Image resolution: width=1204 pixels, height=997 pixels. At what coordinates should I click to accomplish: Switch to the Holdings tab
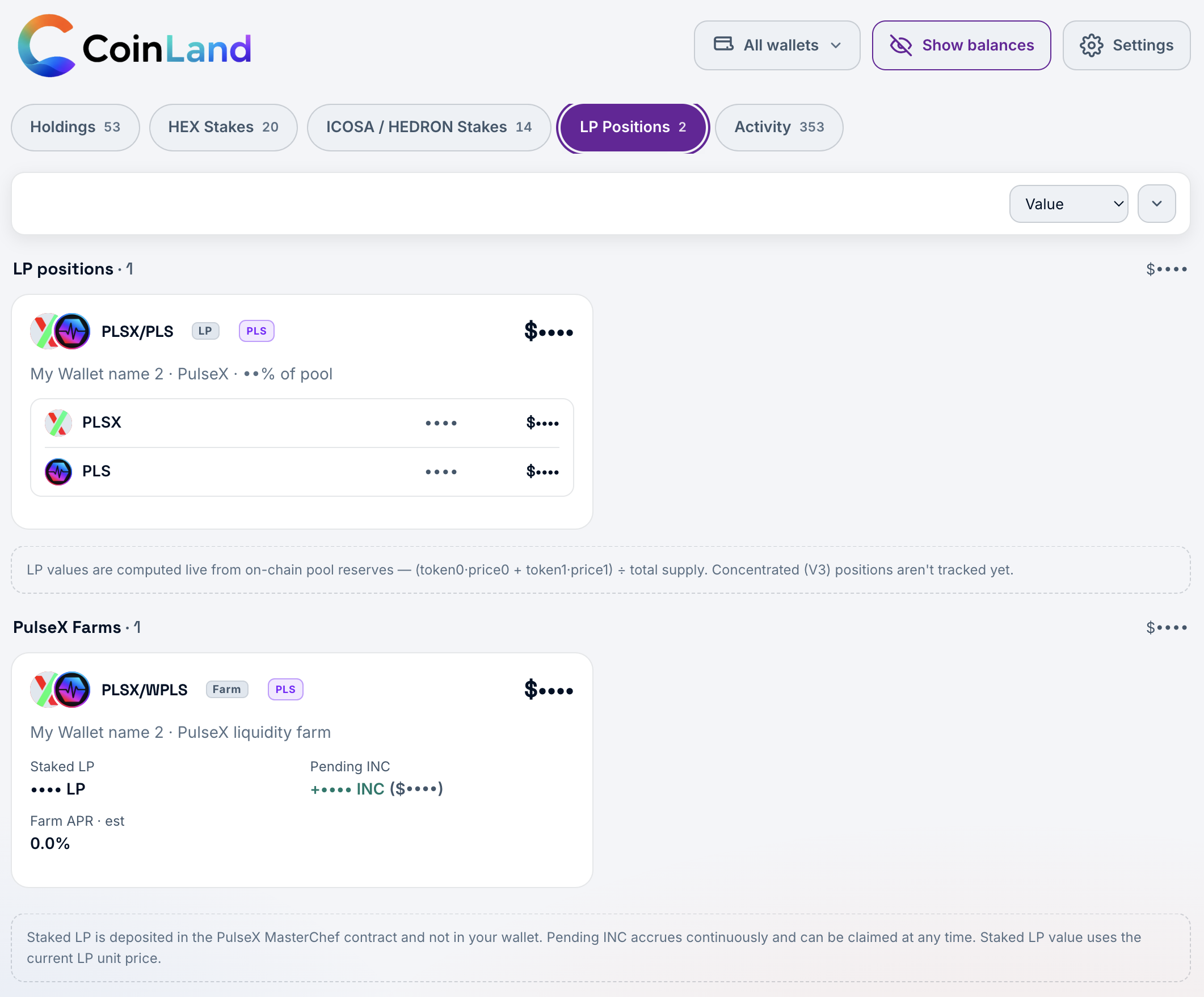pos(75,127)
